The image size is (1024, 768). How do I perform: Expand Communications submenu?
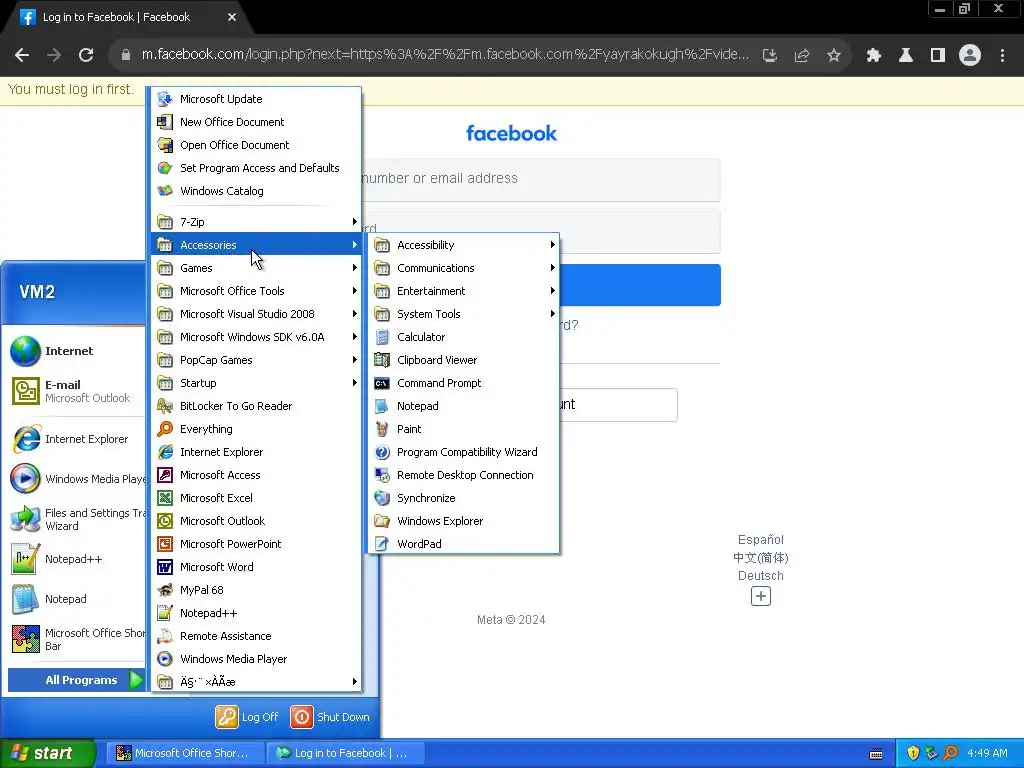point(463,268)
